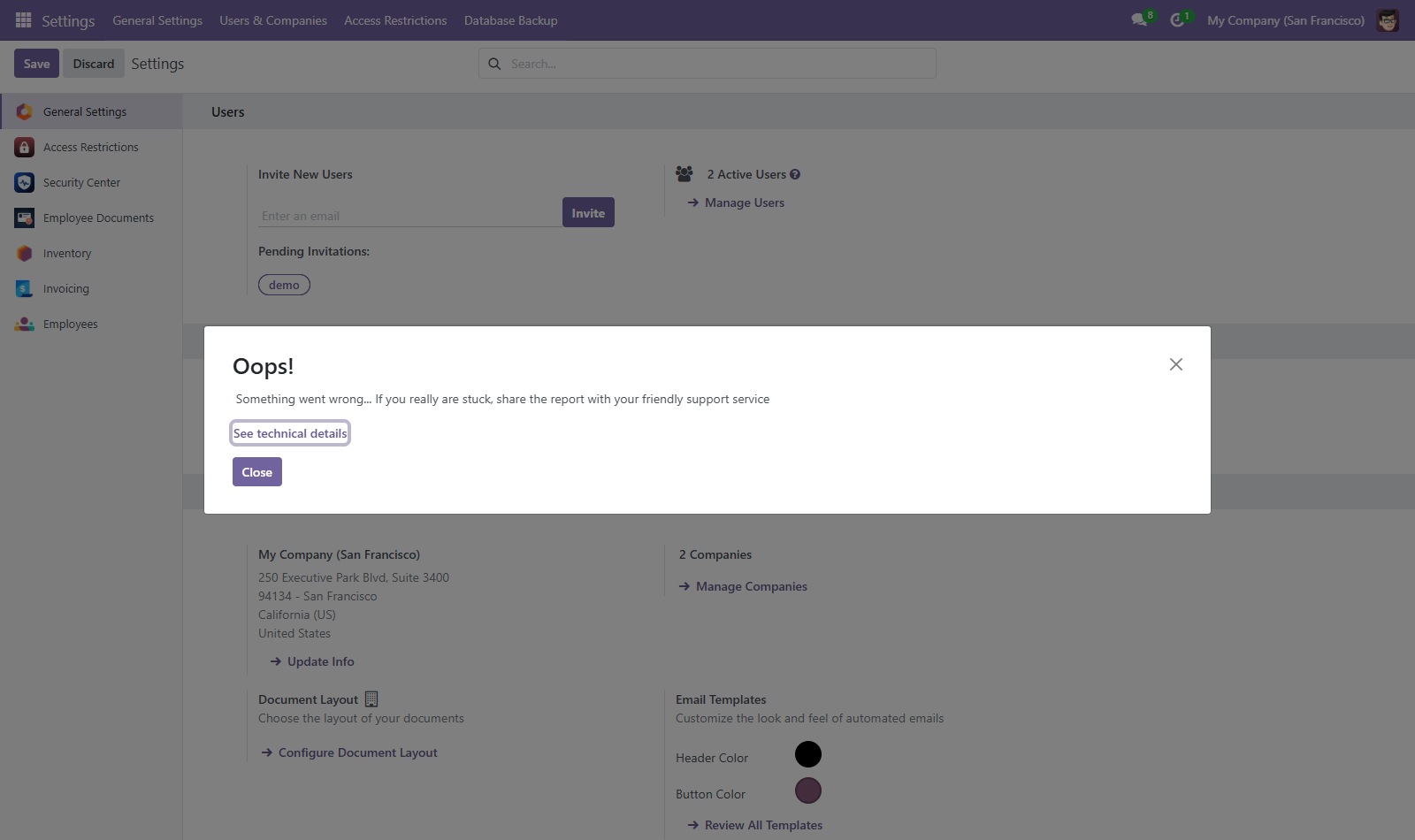This screenshot has width=1415, height=840.
Task: Open the Manage Companies link
Action: pyautogui.click(x=743, y=586)
